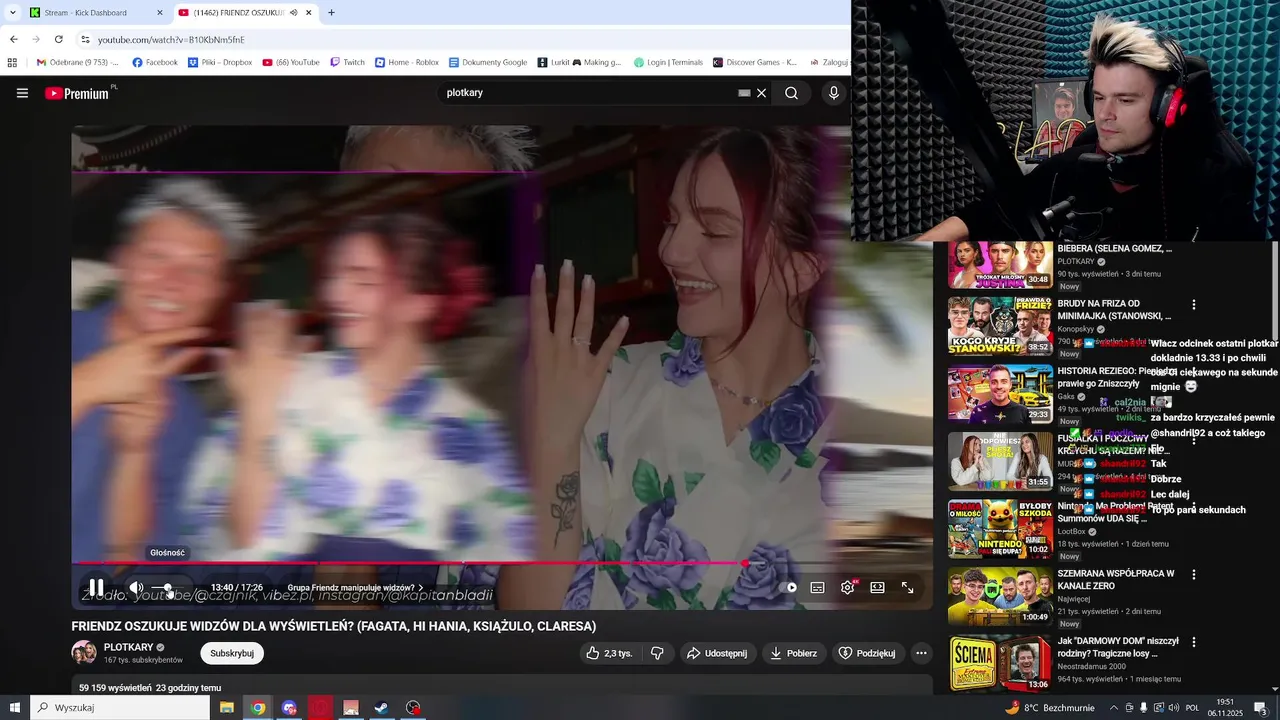This screenshot has width=1280, height=720.
Task: Run search with magnifier button
Action: click(791, 93)
